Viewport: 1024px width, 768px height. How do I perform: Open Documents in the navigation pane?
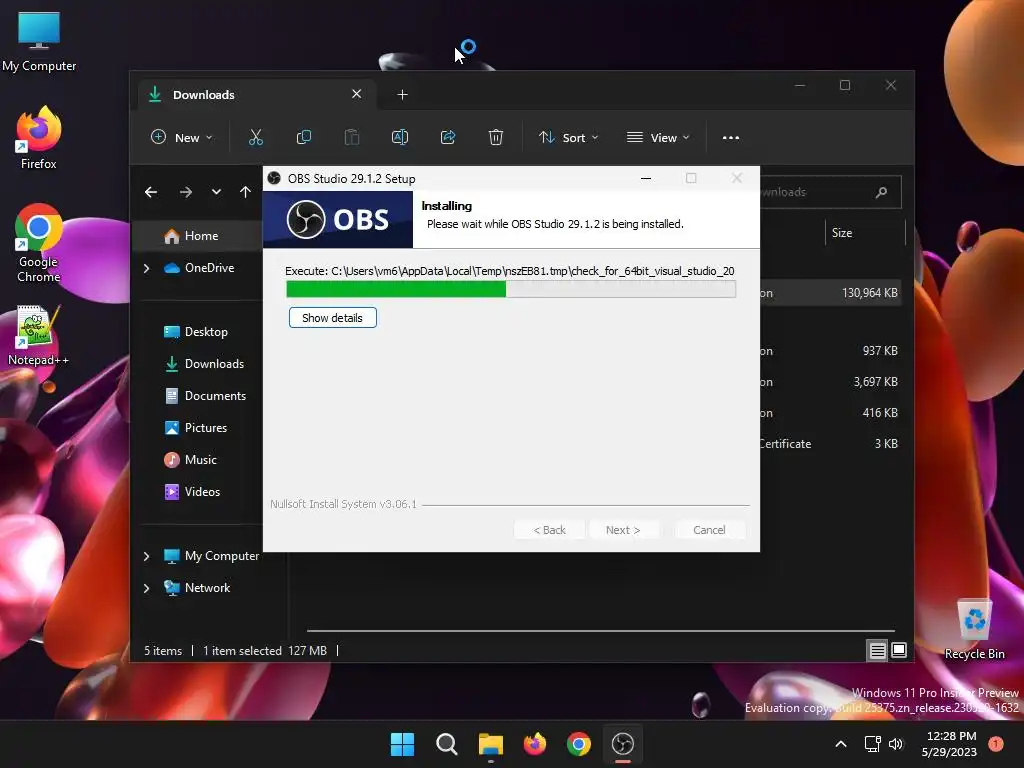[x=205, y=396]
